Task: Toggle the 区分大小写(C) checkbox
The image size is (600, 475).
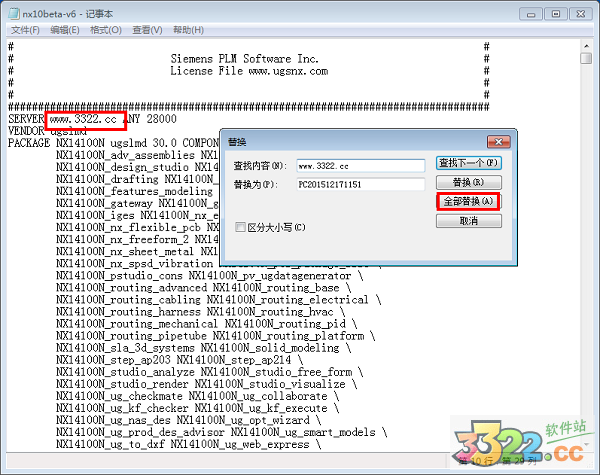Action: coord(240,227)
